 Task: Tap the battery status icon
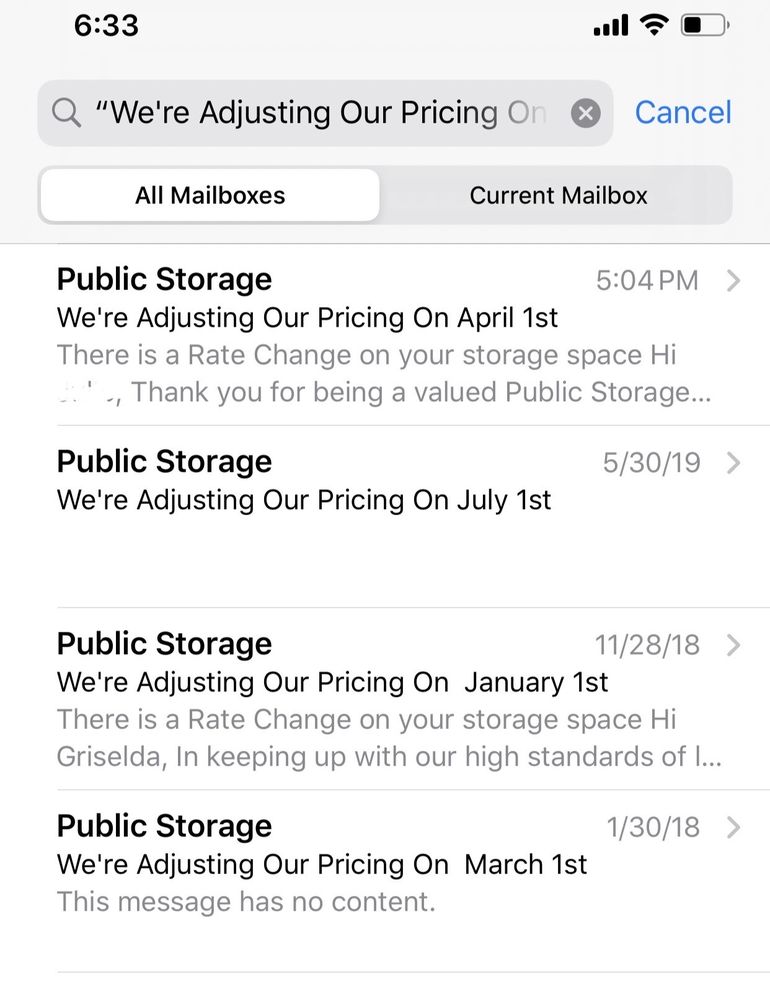[707, 26]
